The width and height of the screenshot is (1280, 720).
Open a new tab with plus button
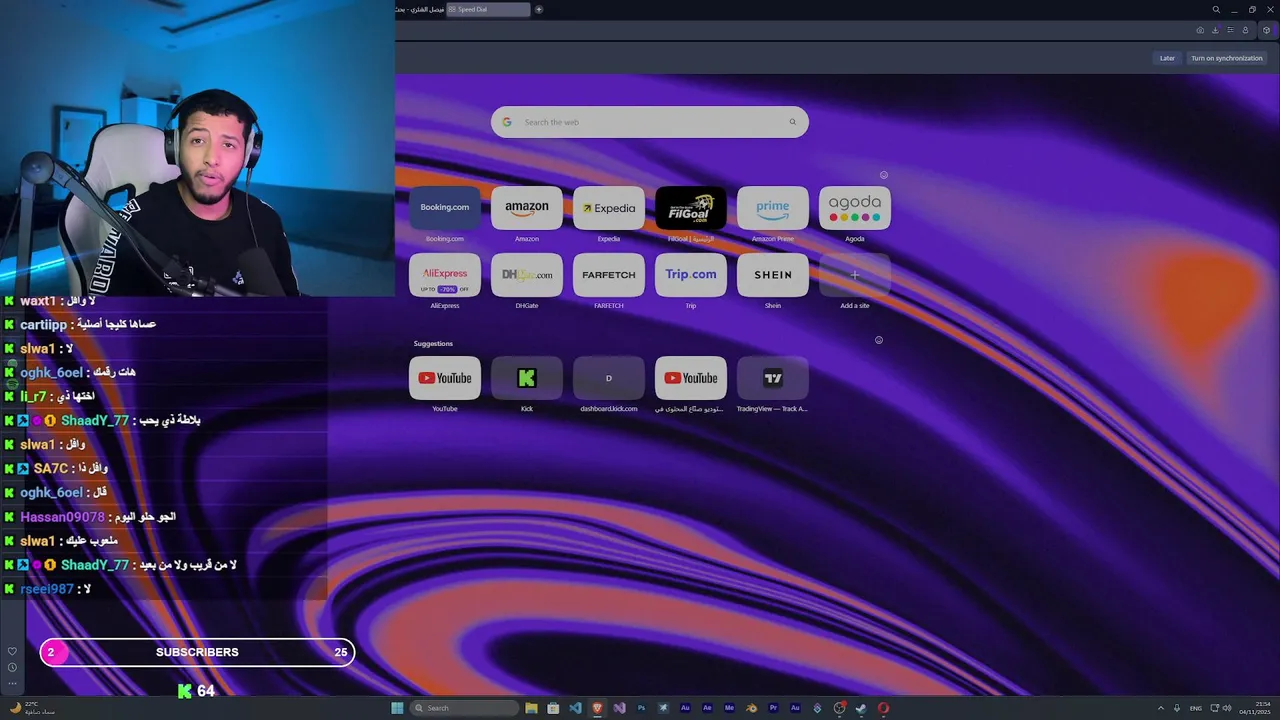(x=539, y=9)
